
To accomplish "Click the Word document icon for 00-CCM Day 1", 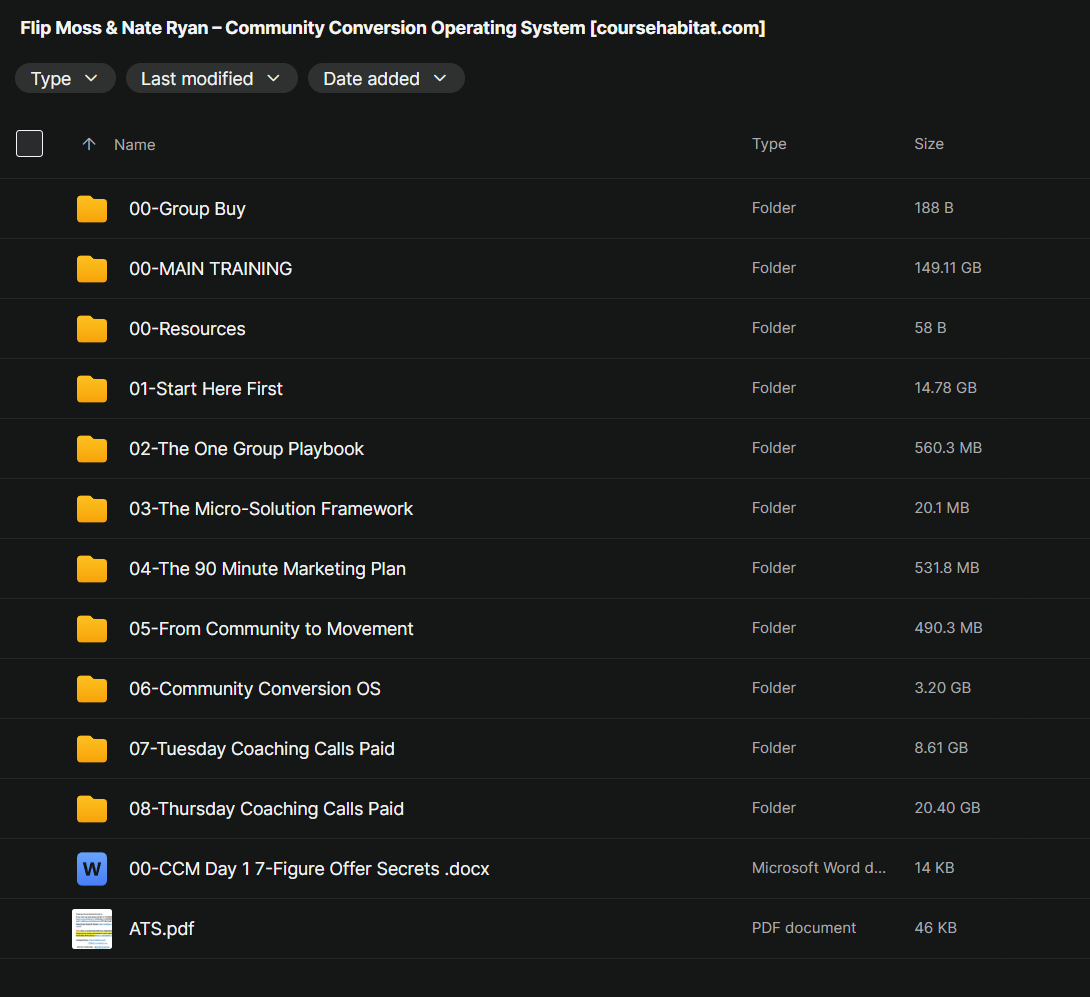I will (x=92, y=869).
